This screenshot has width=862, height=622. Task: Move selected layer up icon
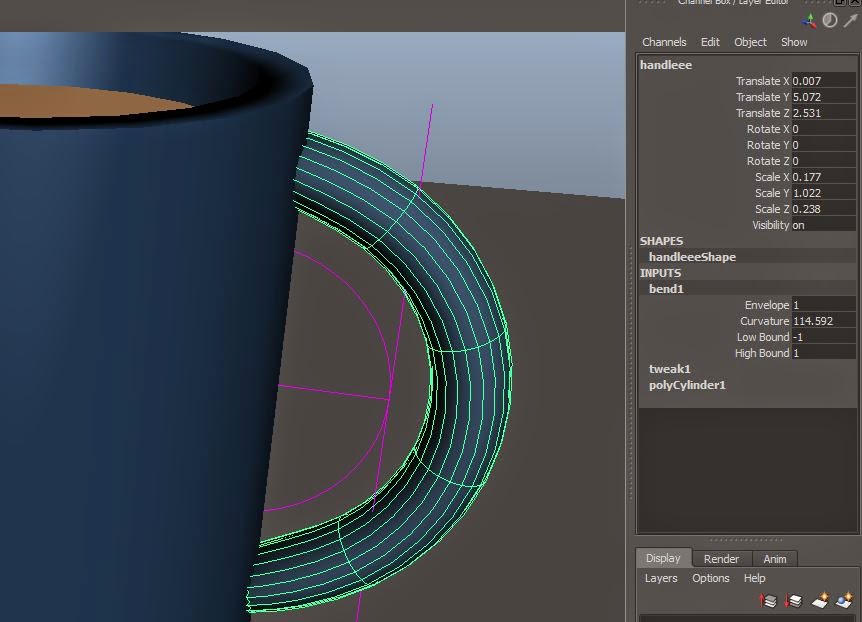point(767,600)
